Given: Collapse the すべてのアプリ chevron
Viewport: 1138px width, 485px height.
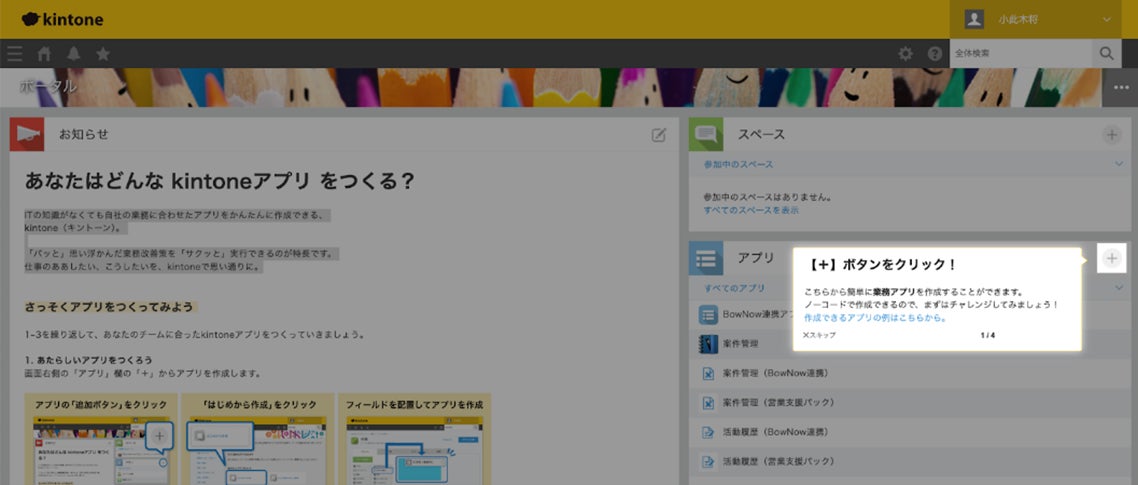Looking at the screenshot, I should point(1118,288).
